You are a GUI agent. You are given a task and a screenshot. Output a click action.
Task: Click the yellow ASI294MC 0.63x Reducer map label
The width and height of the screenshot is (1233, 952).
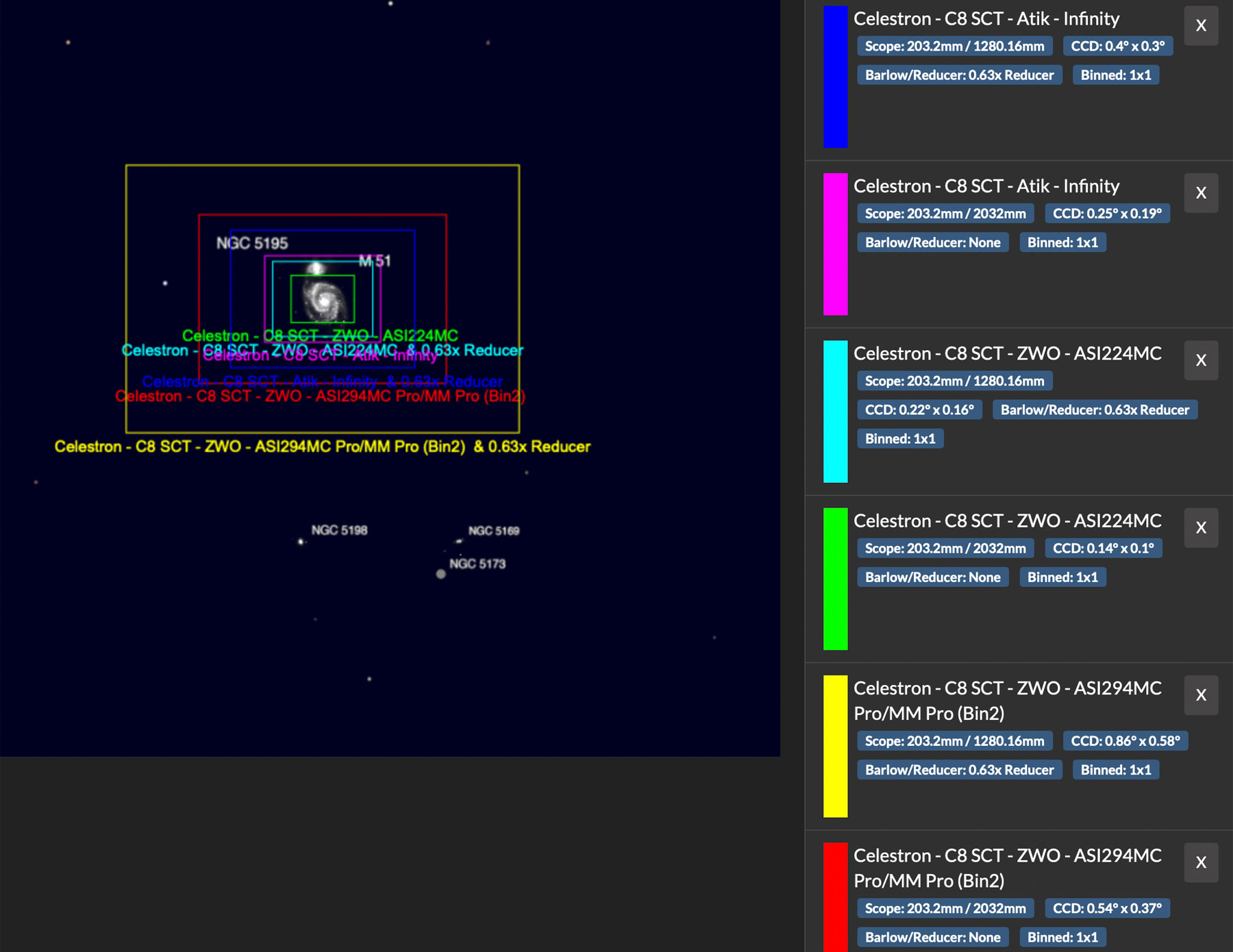tap(323, 447)
